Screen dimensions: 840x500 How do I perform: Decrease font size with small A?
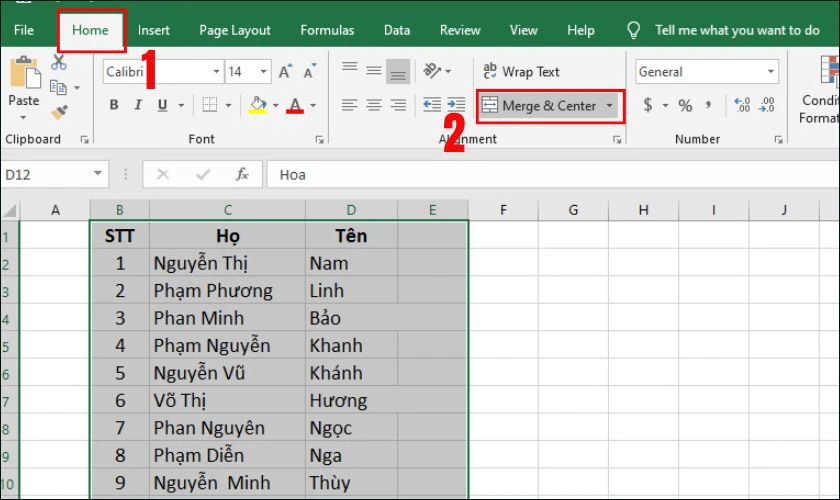coord(310,71)
